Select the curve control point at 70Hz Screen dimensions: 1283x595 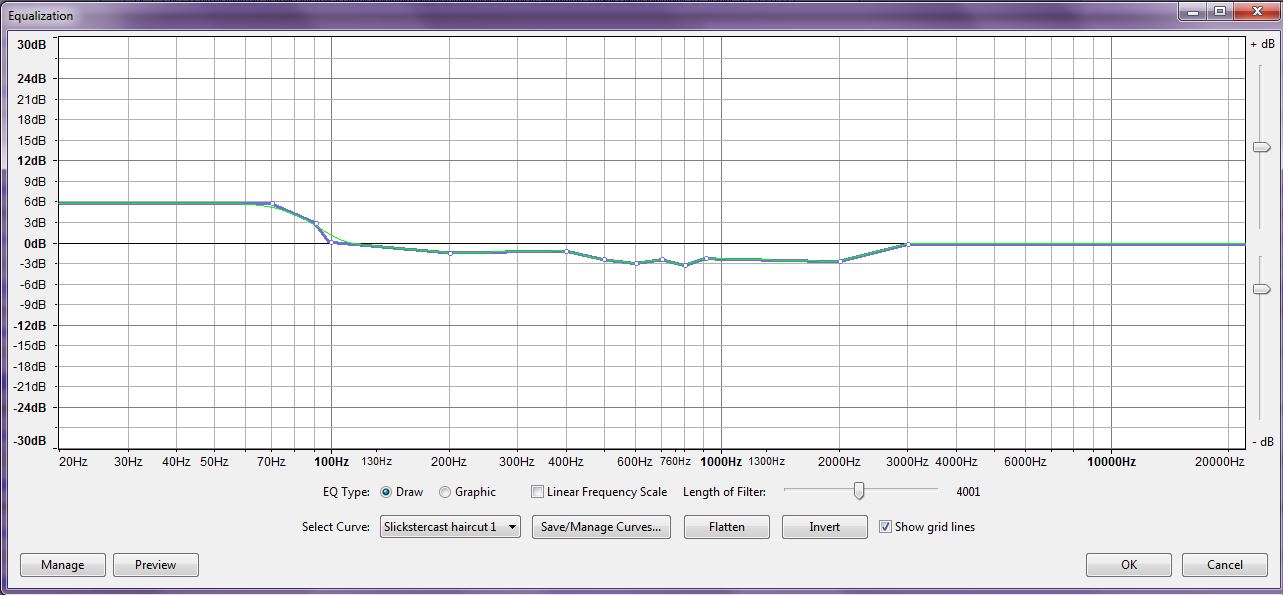[x=272, y=204]
